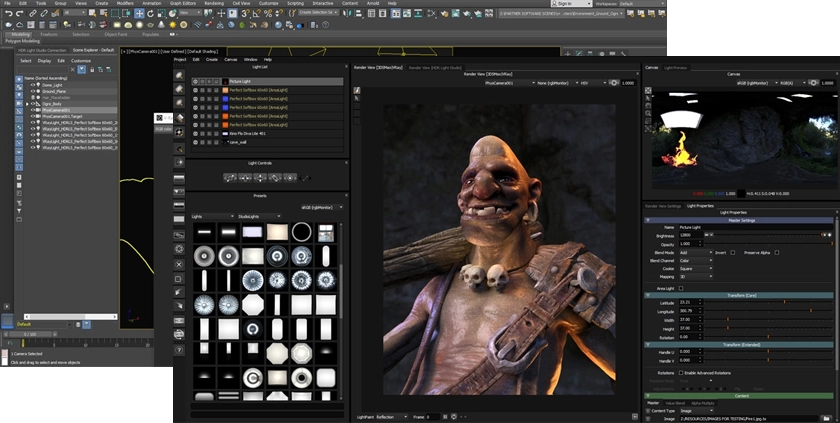
Task: Click the help question mark icon in toolbar
Action: (326, 25)
